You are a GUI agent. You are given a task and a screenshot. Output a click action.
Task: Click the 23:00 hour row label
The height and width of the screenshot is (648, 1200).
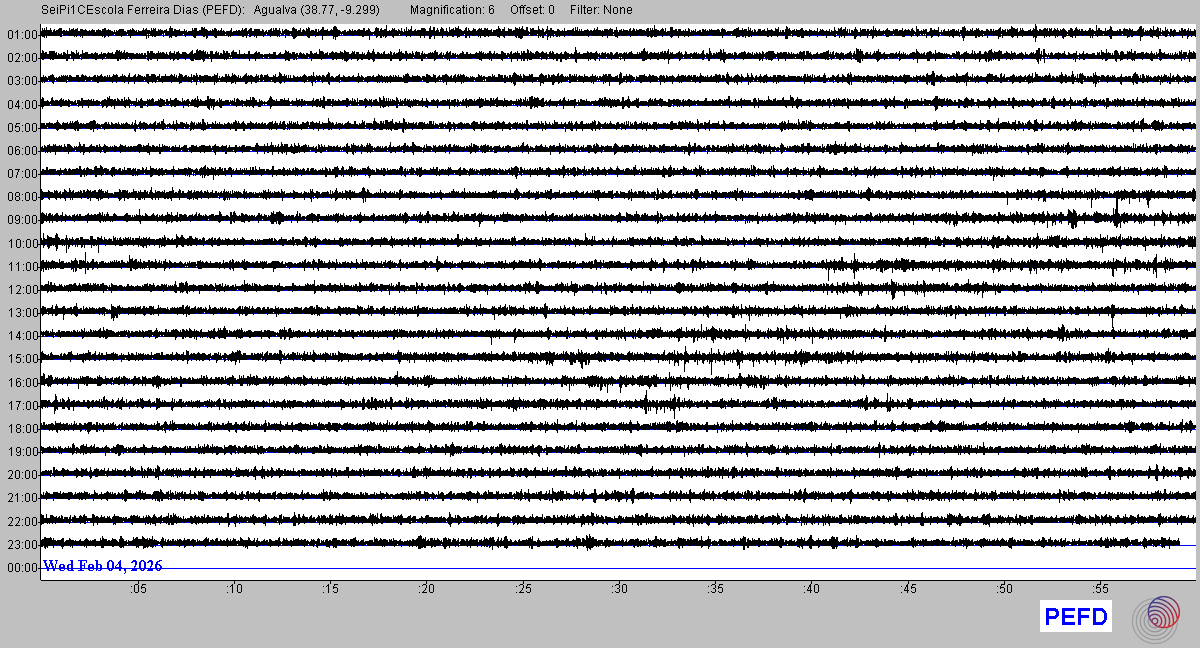click(21, 545)
